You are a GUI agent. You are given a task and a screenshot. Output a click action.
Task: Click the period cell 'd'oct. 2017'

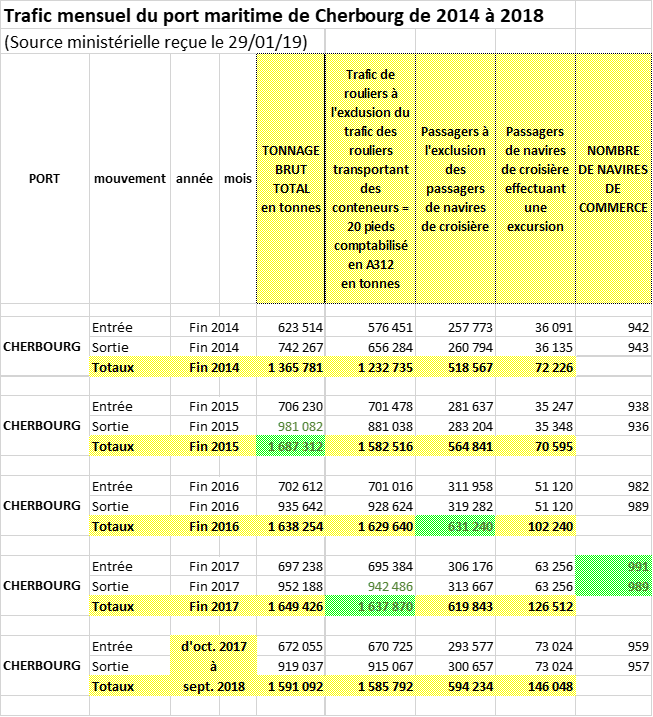coord(214,646)
